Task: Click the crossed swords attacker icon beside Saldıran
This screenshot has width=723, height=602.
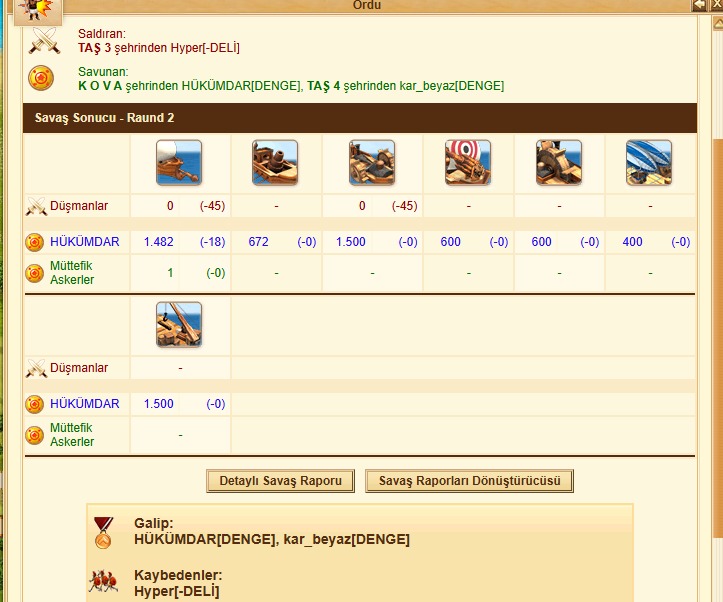Action: 44,41
